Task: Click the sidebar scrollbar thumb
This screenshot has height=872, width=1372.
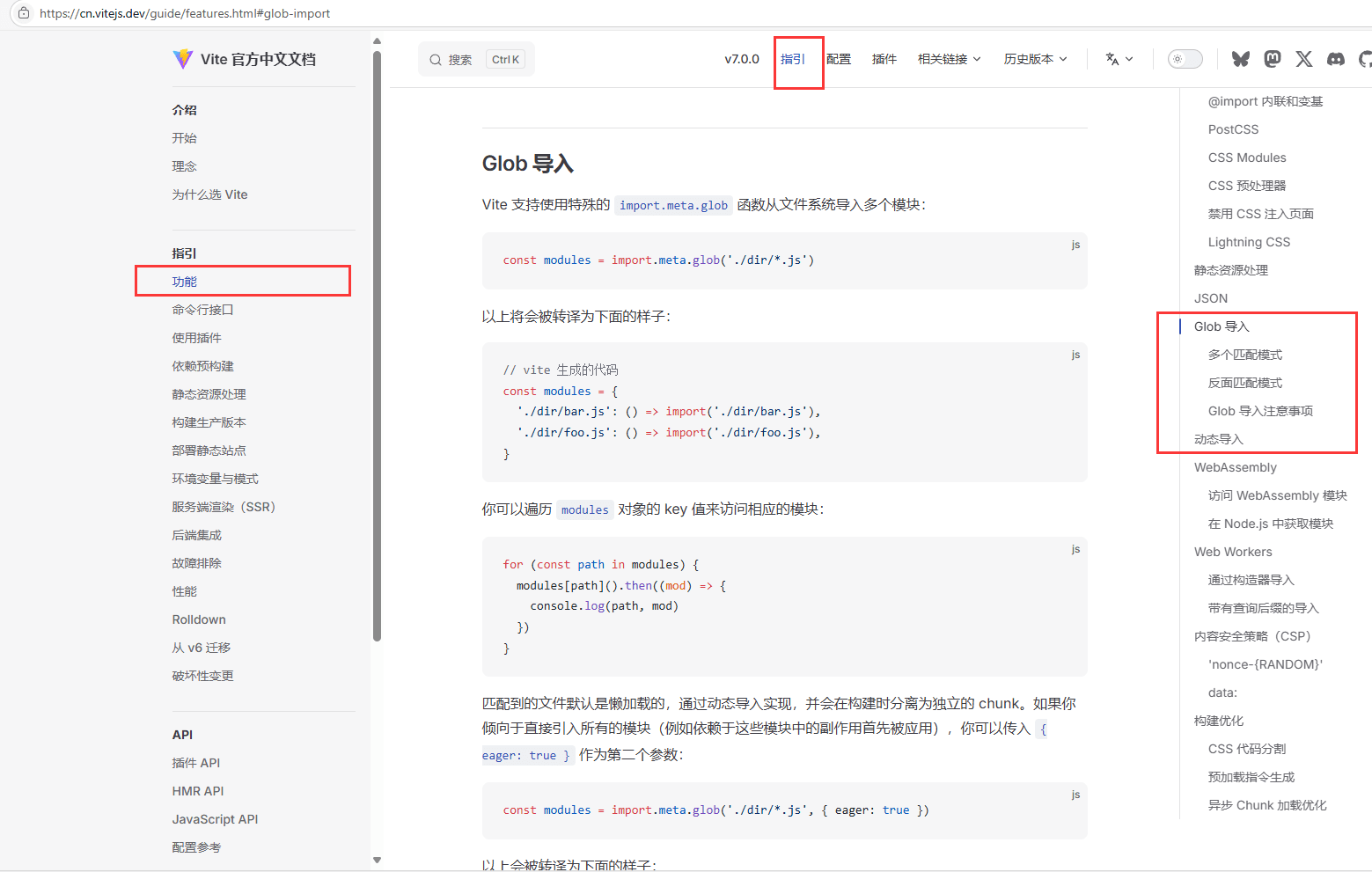Action: click(377, 346)
